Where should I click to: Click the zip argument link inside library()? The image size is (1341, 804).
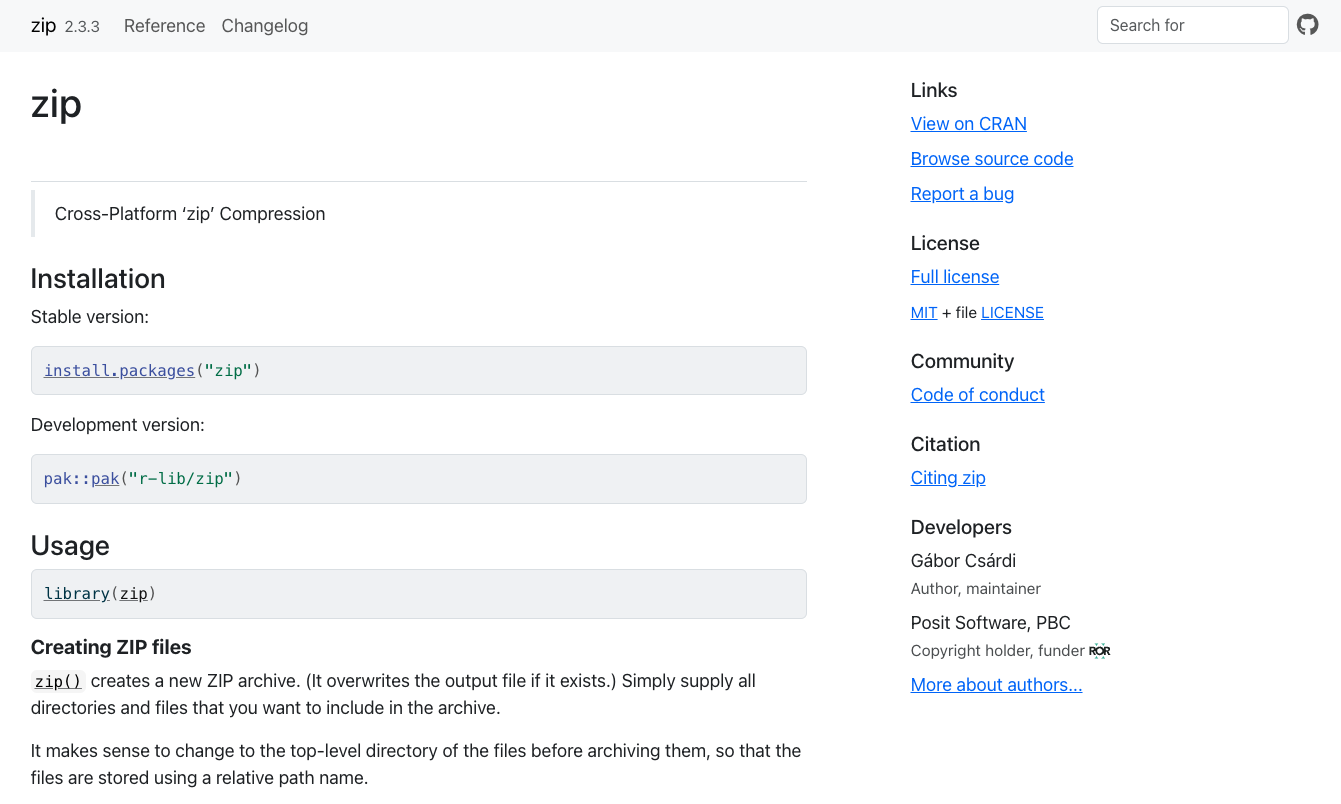coord(134,594)
